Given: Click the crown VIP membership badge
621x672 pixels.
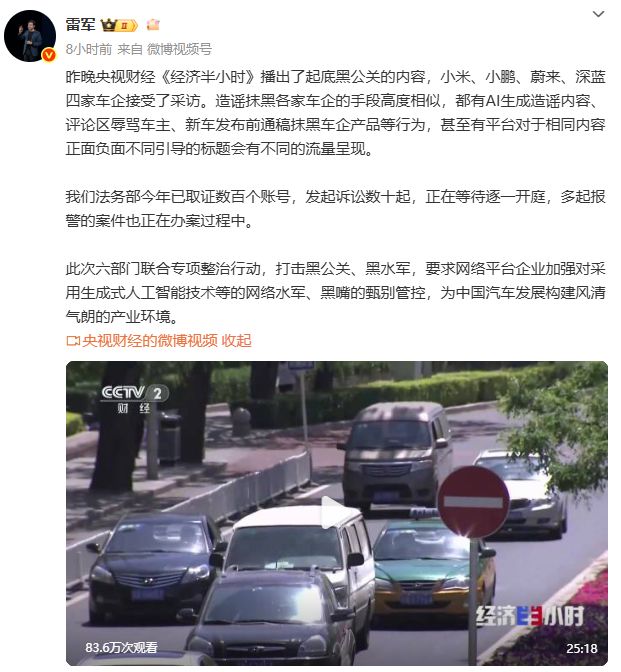Looking at the screenshot, I should [119, 25].
